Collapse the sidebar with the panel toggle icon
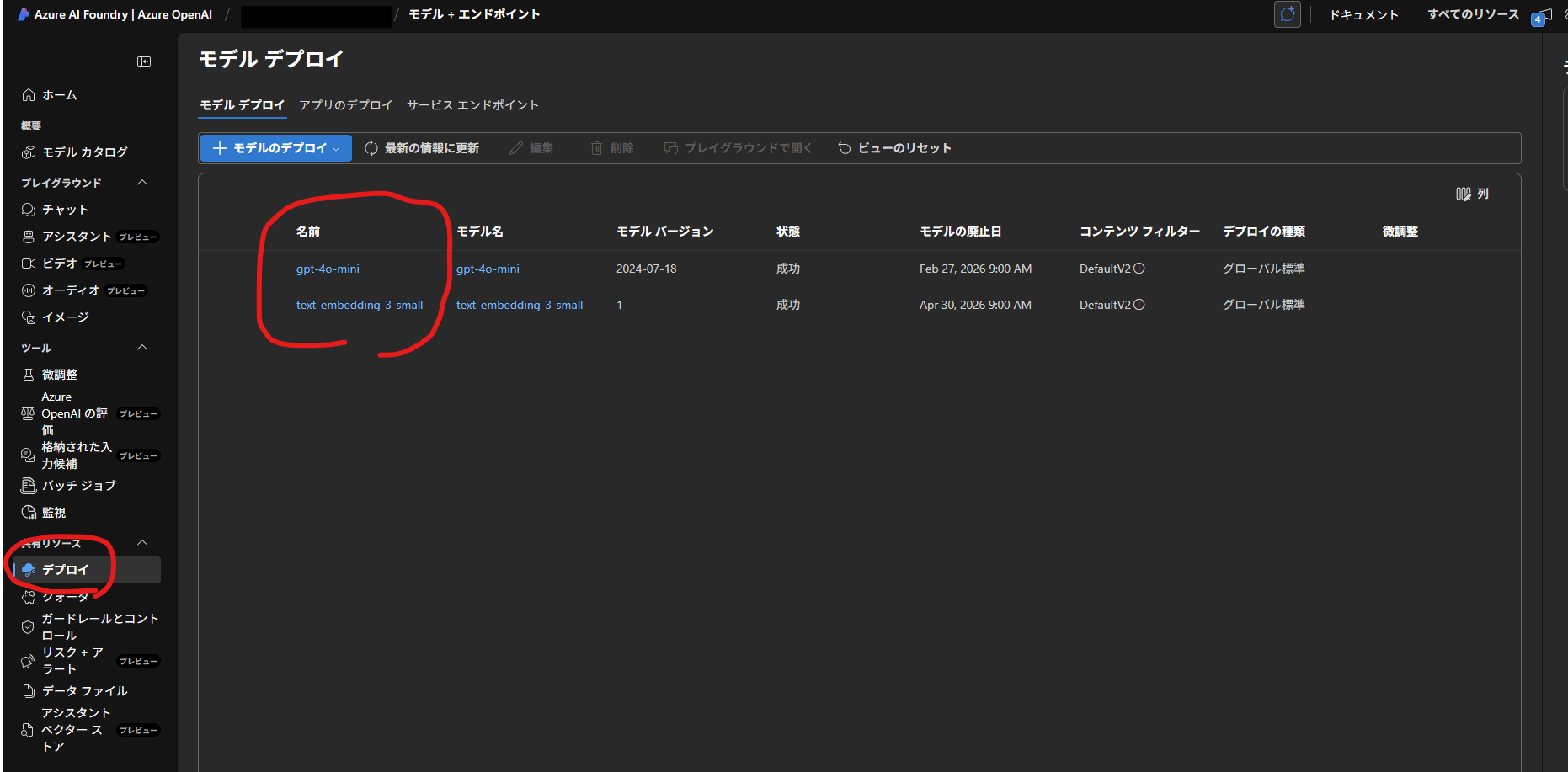 pos(144,61)
